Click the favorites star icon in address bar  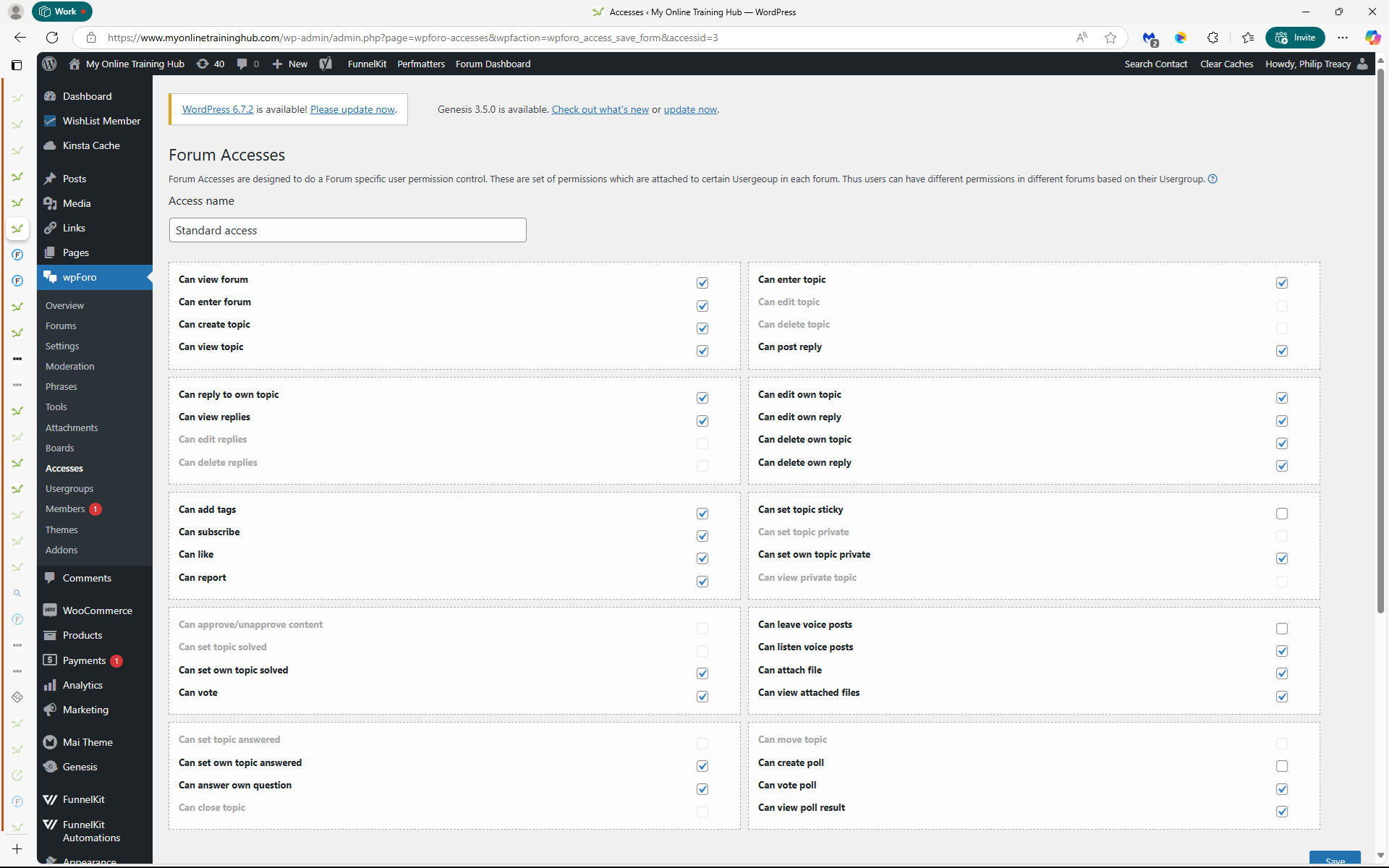[x=1110, y=38]
